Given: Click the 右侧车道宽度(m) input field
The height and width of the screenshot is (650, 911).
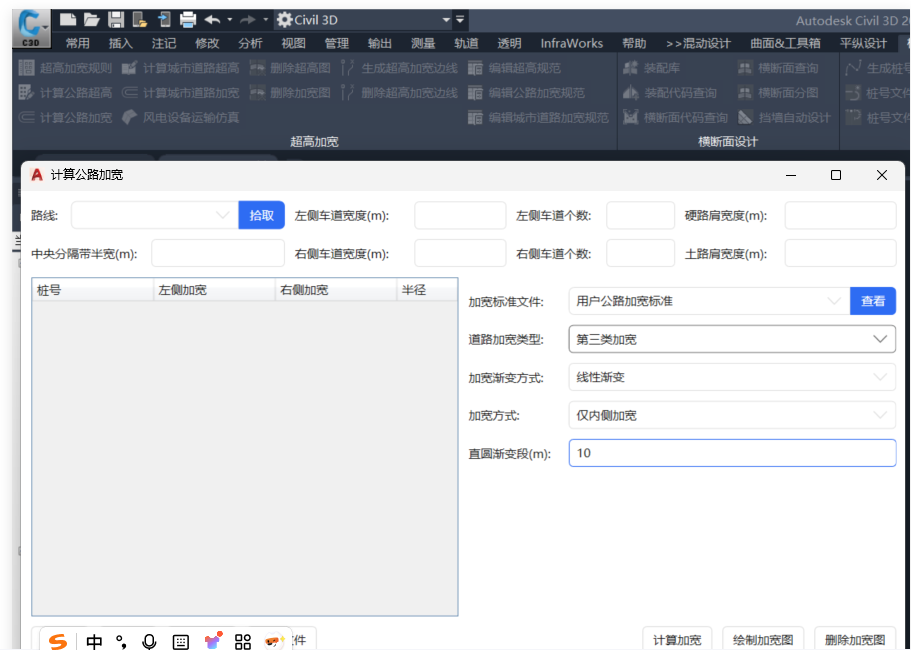Looking at the screenshot, I should click(x=460, y=253).
